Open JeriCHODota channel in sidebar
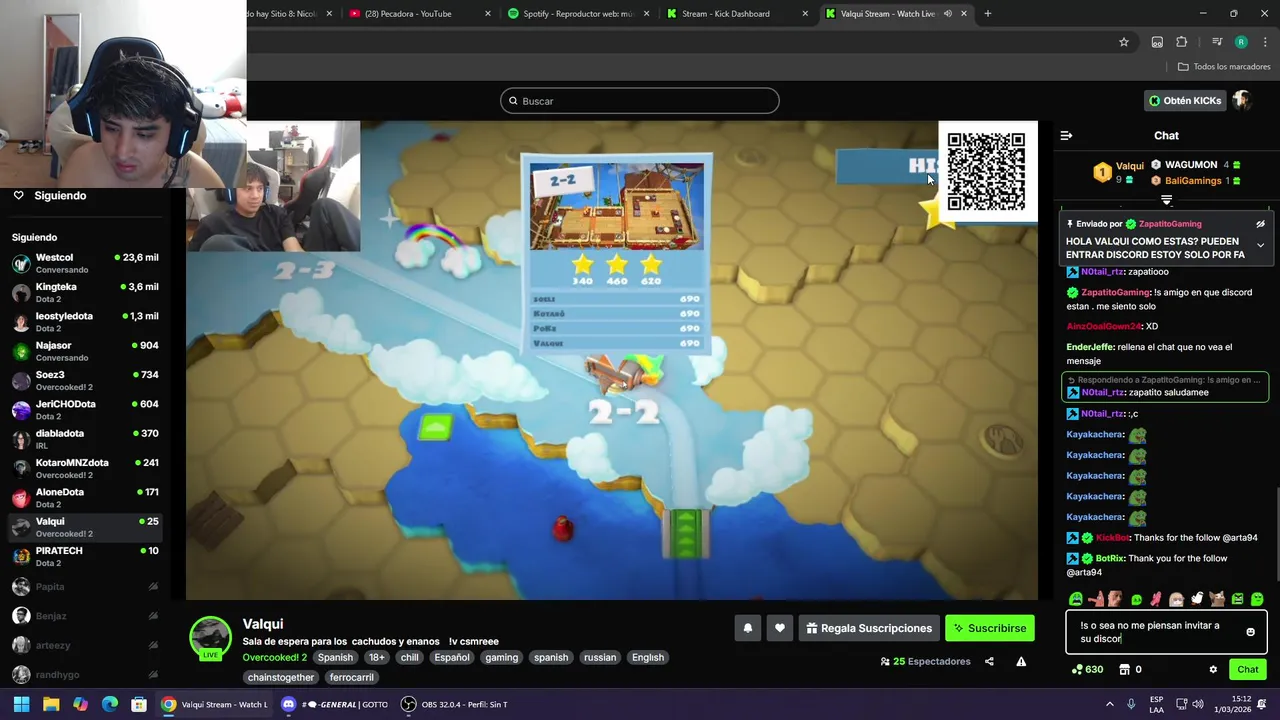This screenshot has height=720, width=1280. (85, 410)
